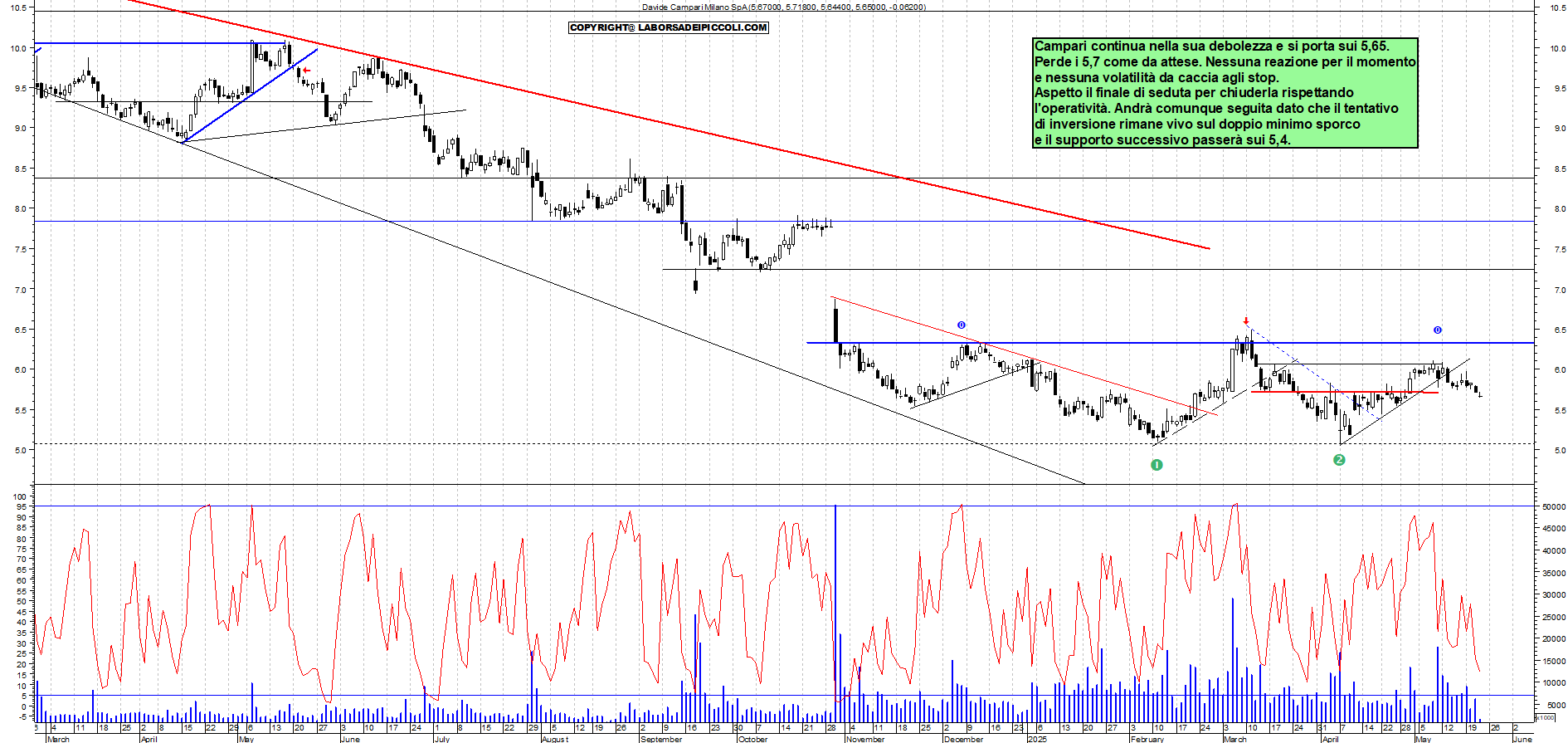Screen dimensions: 1568x743
Task: Click the September label on the time axis
Action: pos(661,738)
